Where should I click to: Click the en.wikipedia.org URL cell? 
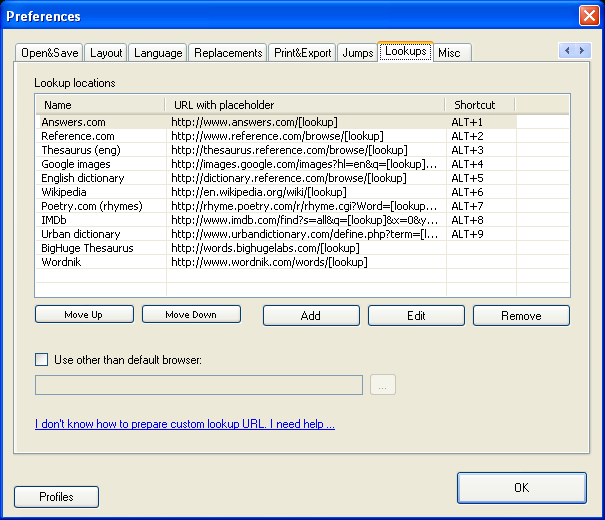[306, 192]
